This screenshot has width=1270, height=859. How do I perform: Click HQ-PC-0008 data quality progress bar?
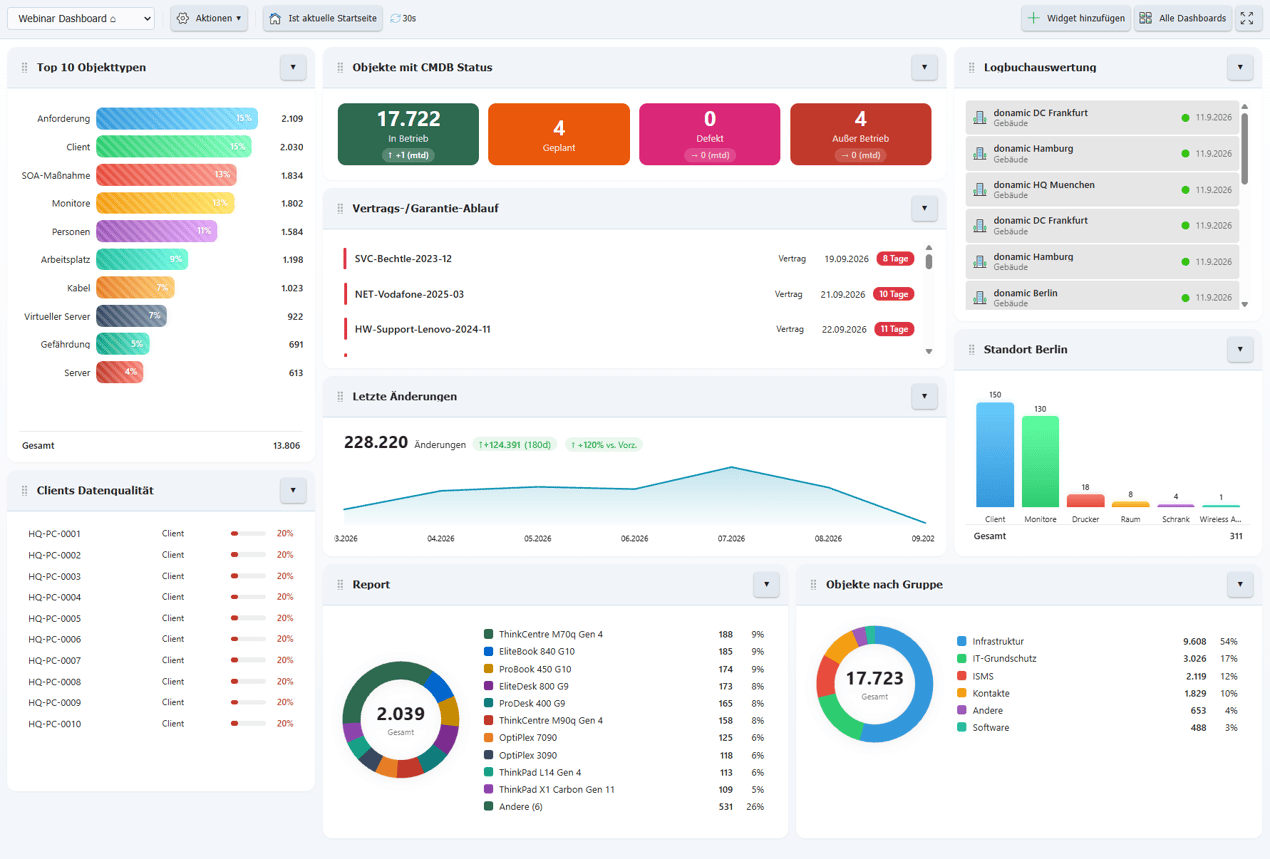click(248, 682)
